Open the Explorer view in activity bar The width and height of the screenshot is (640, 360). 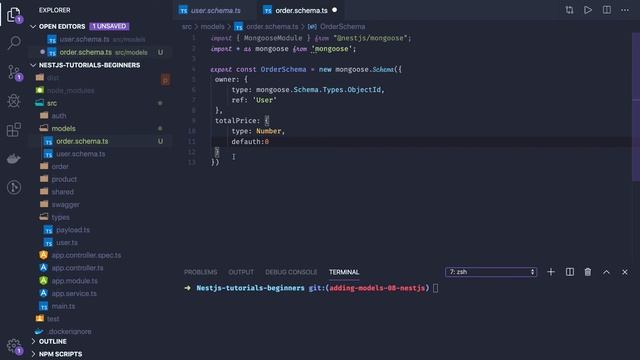pyautogui.click(x=14, y=15)
